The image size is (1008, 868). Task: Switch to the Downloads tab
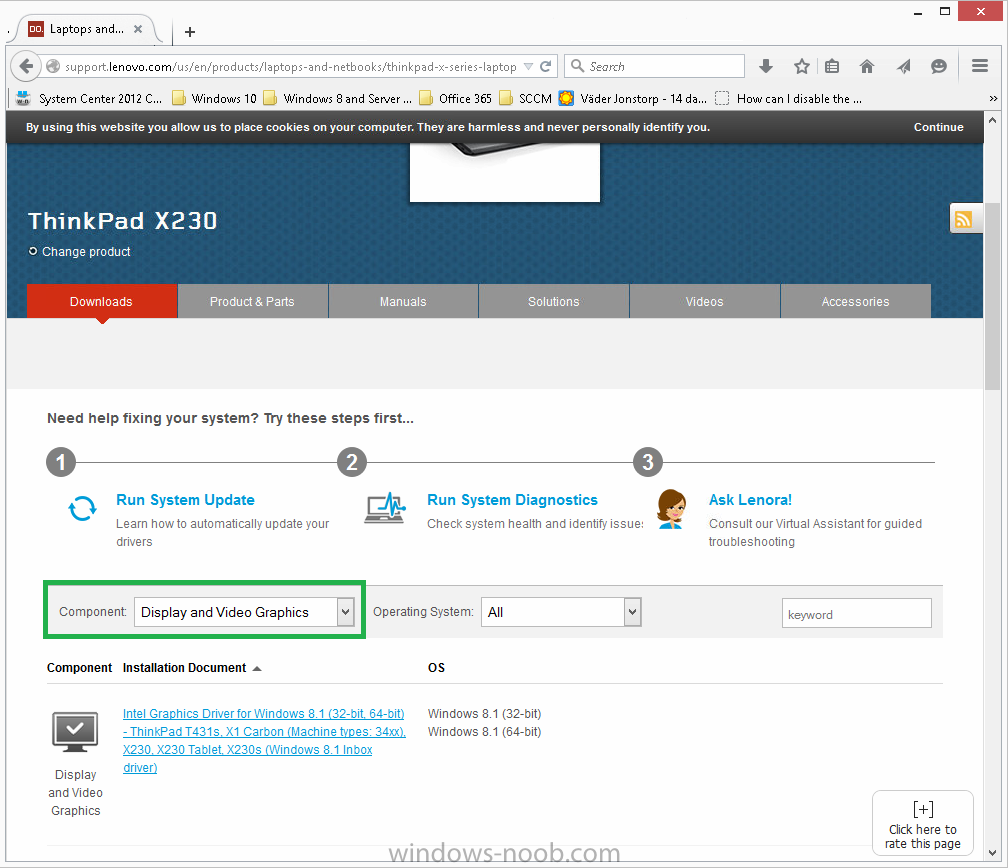tap(102, 301)
